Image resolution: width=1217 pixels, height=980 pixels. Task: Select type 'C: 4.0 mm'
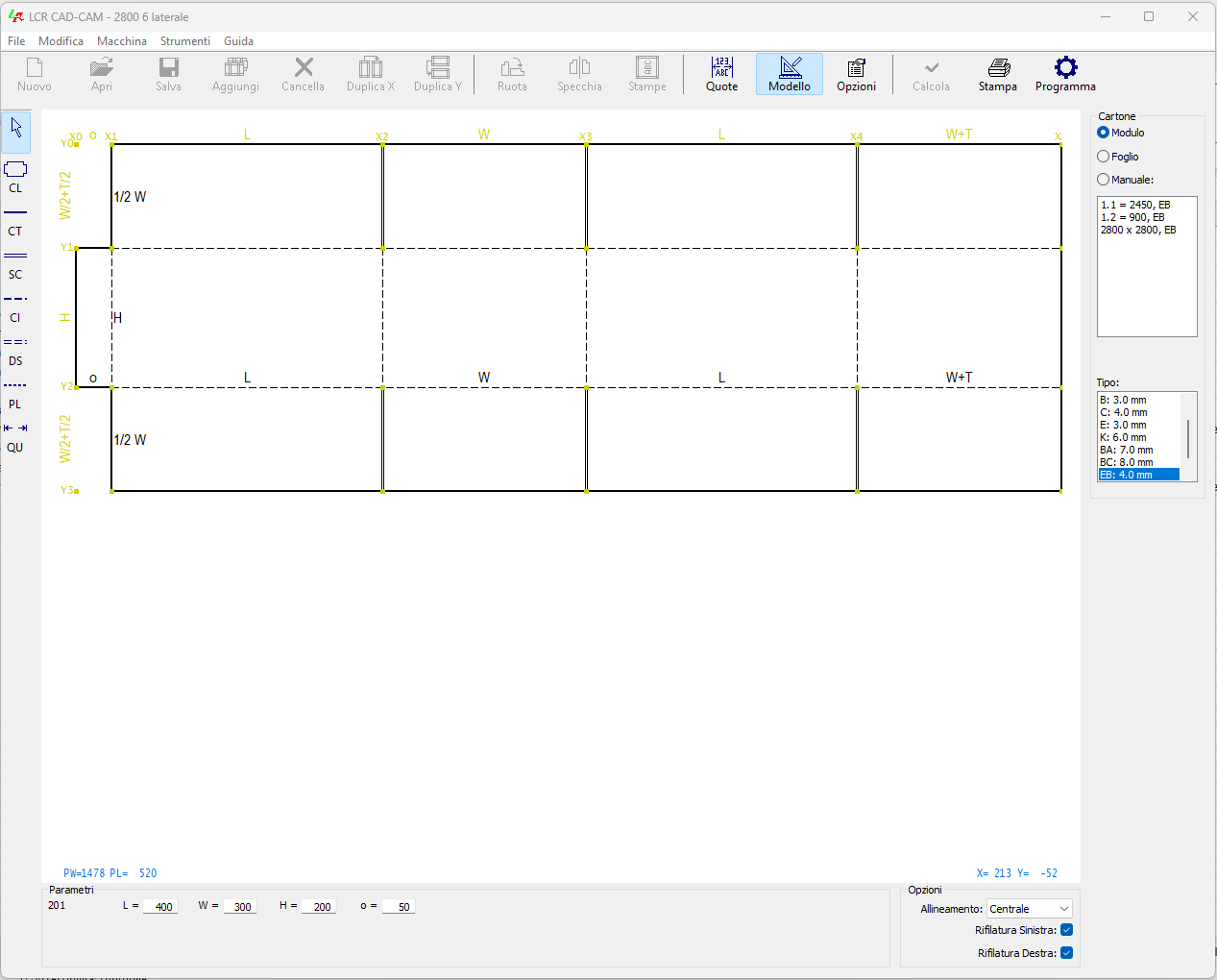(1139, 412)
